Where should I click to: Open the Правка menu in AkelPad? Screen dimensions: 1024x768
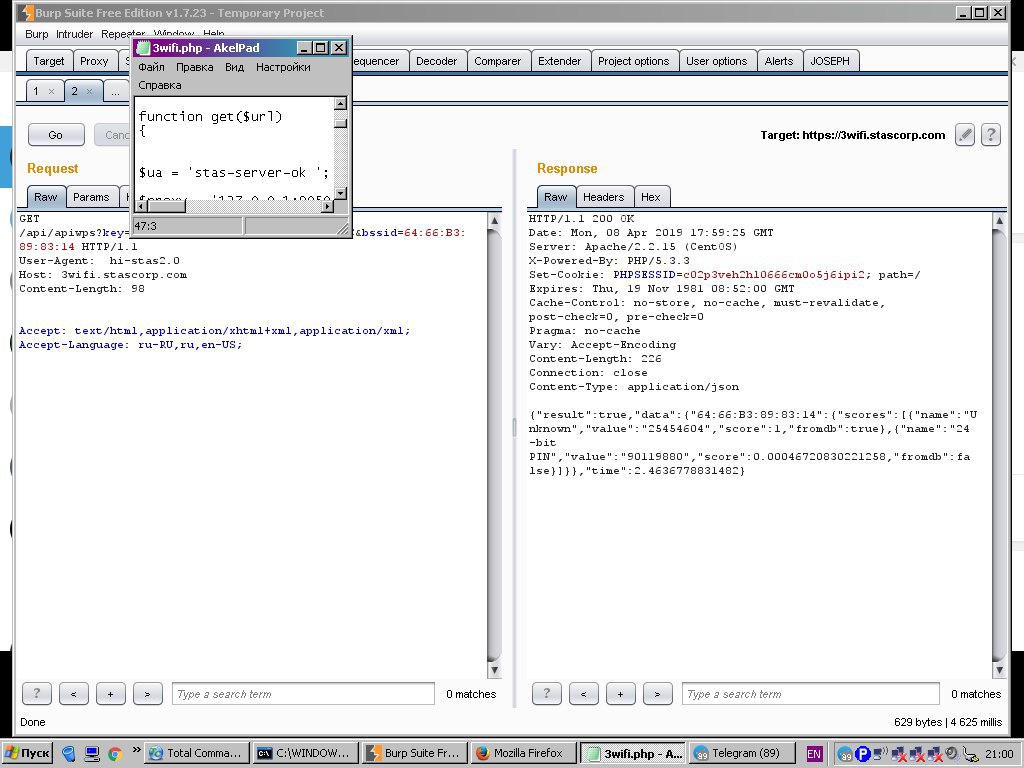point(195,67)
